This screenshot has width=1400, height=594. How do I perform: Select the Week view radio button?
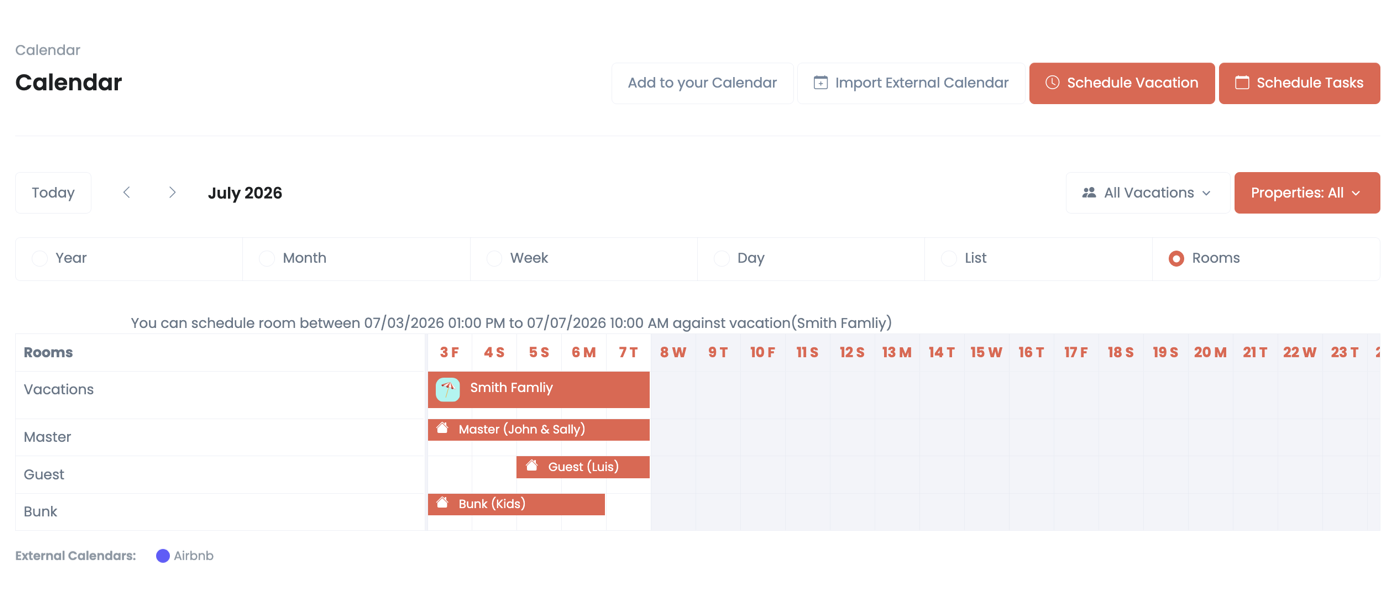[494, 258]
